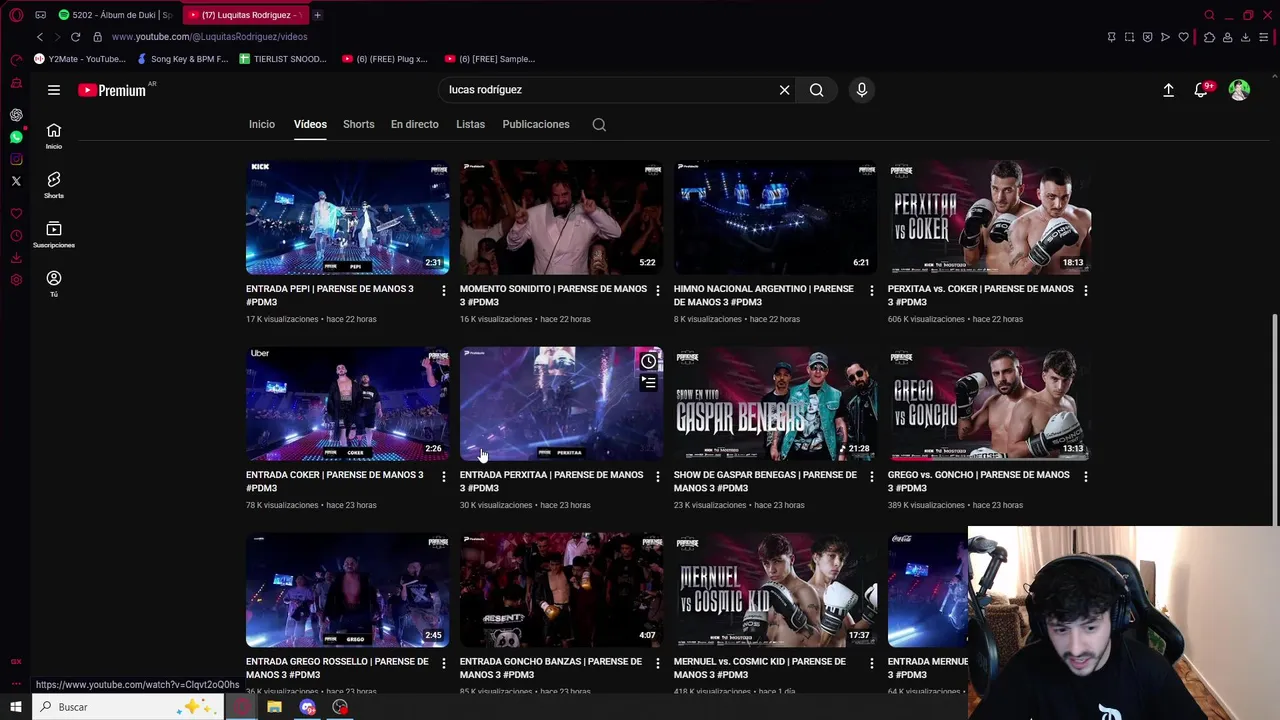Open the YouTube create upload icon
The image size is (1280, 720).
[1168, 90]
